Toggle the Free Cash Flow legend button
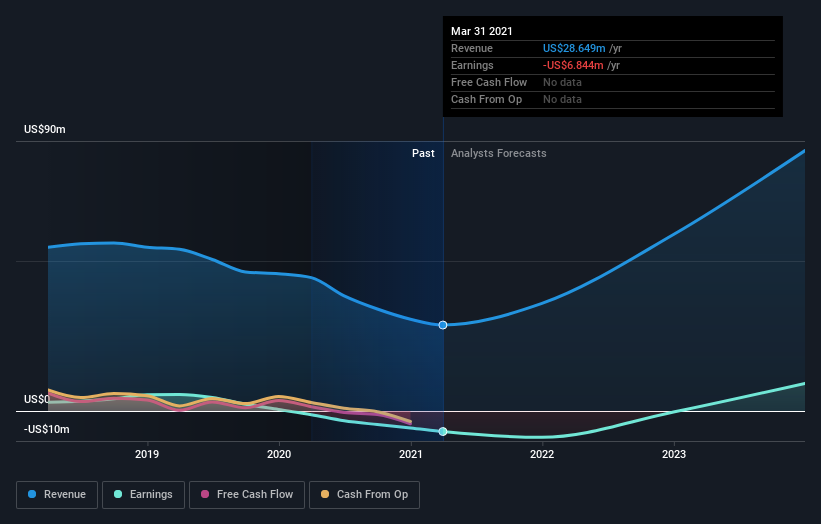Image resolution: width=821 pixels, height=524 pixels. pyautogui.click(x=247, y=495)
